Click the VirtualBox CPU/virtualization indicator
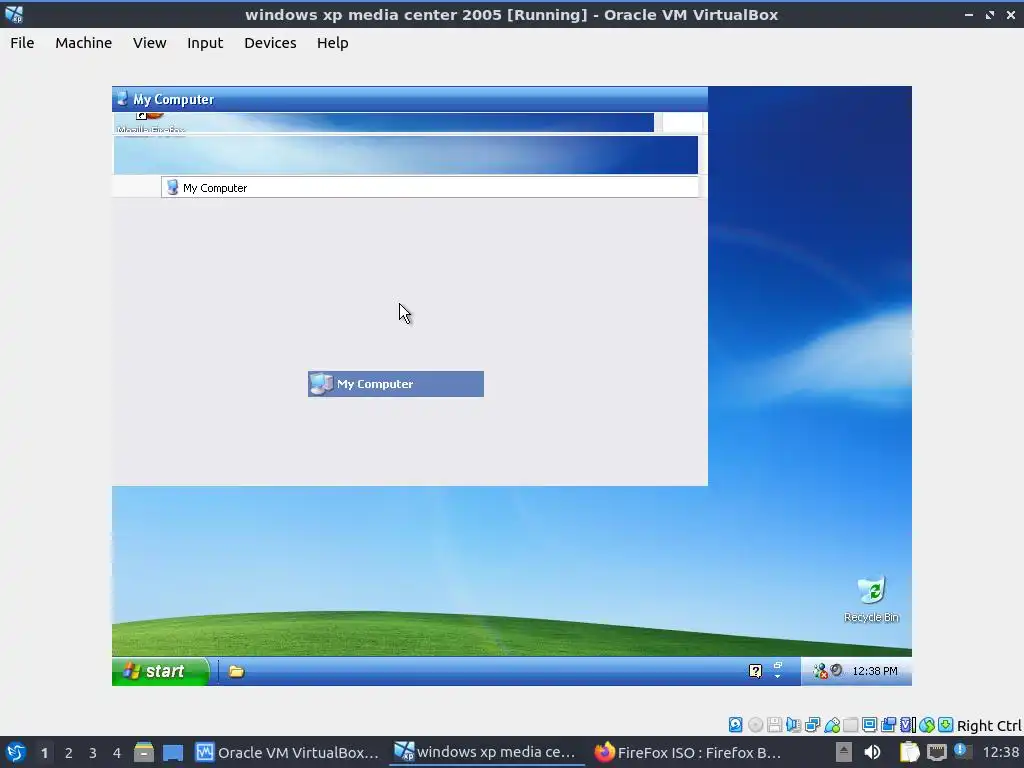This screenshot has width=1024, height=768. [908, 725]
